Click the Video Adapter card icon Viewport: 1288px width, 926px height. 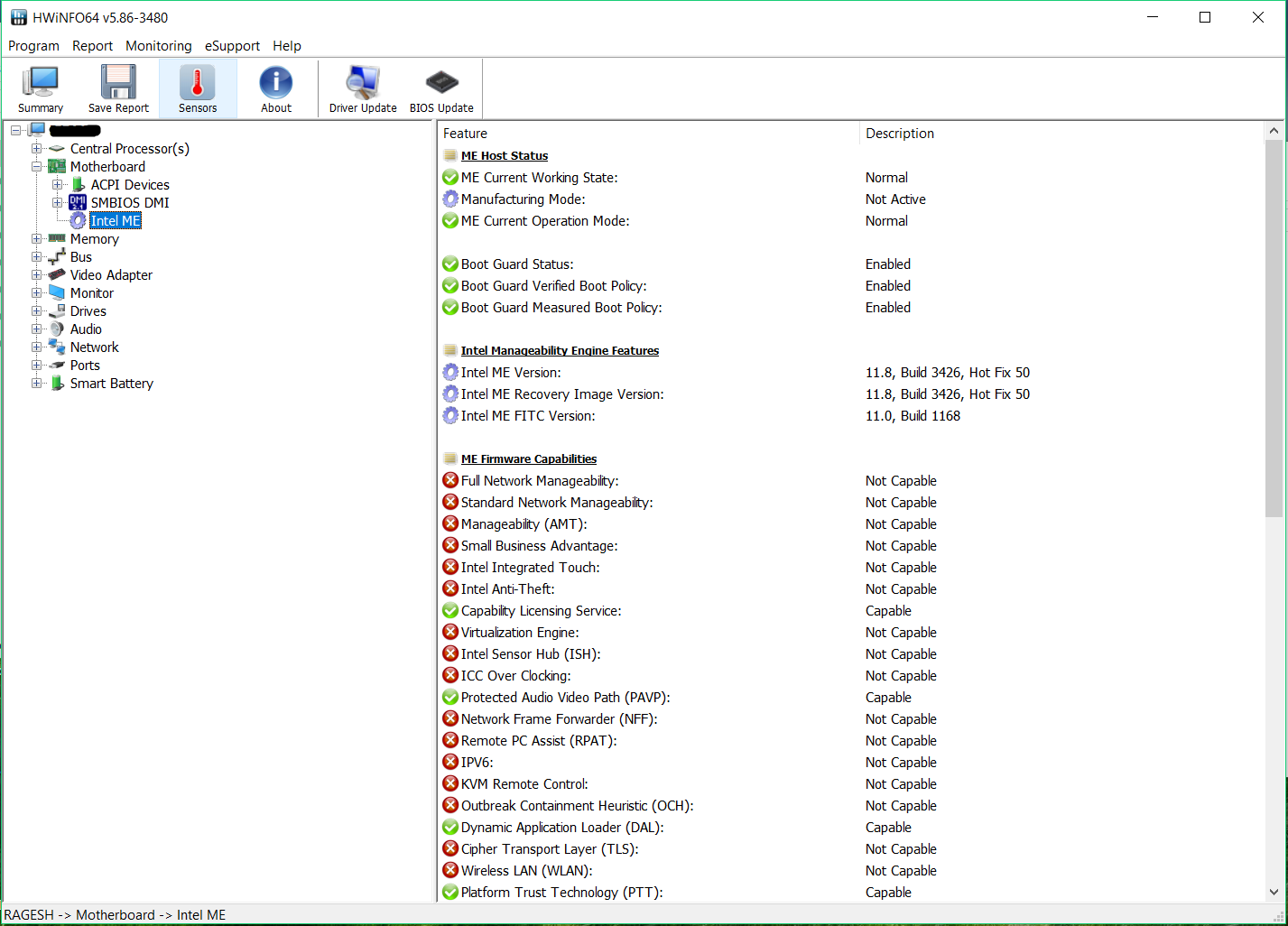[x=57, y=275]
